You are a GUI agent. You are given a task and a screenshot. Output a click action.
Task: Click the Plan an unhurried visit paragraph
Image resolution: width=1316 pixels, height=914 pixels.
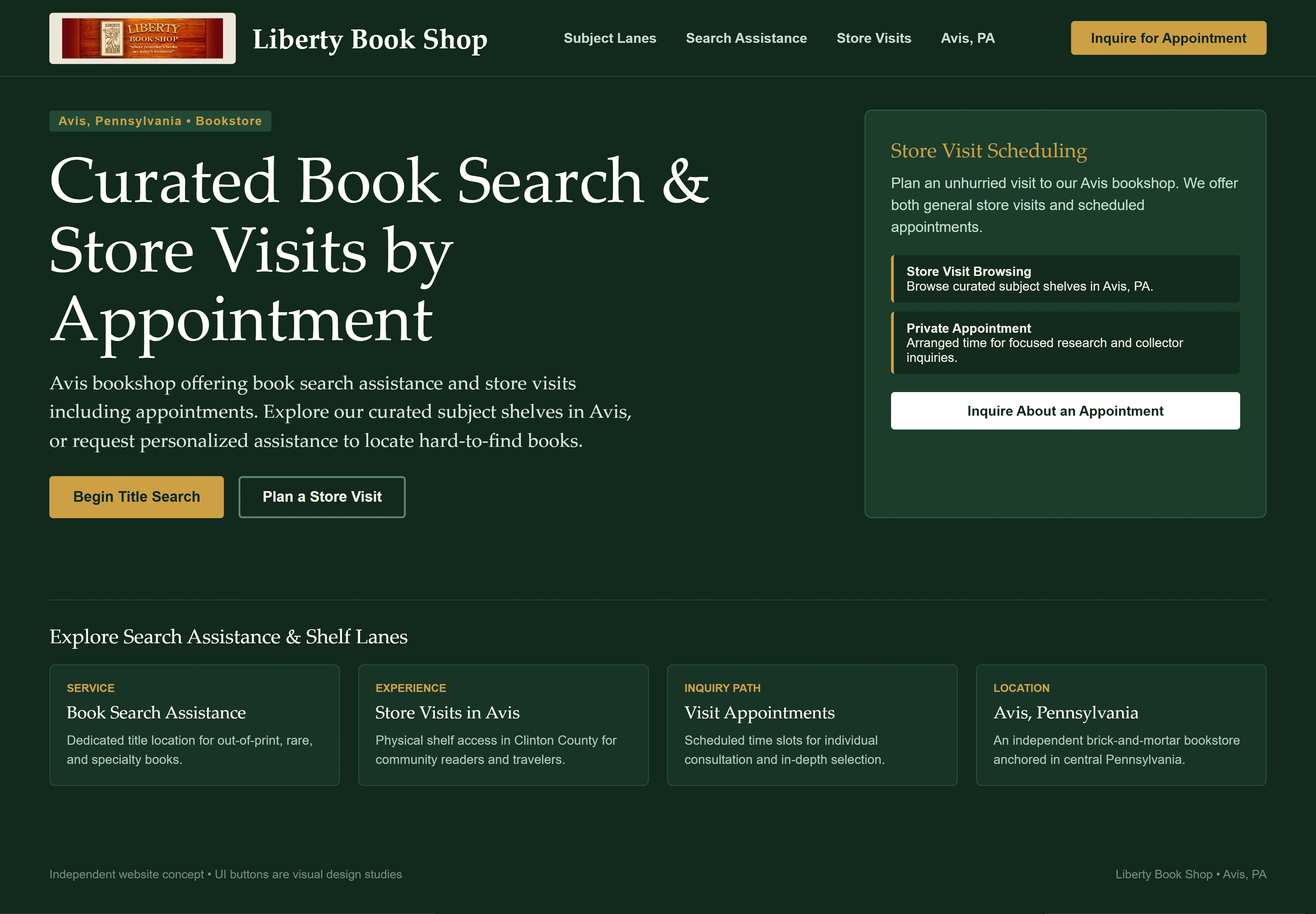pos(1064,205)
